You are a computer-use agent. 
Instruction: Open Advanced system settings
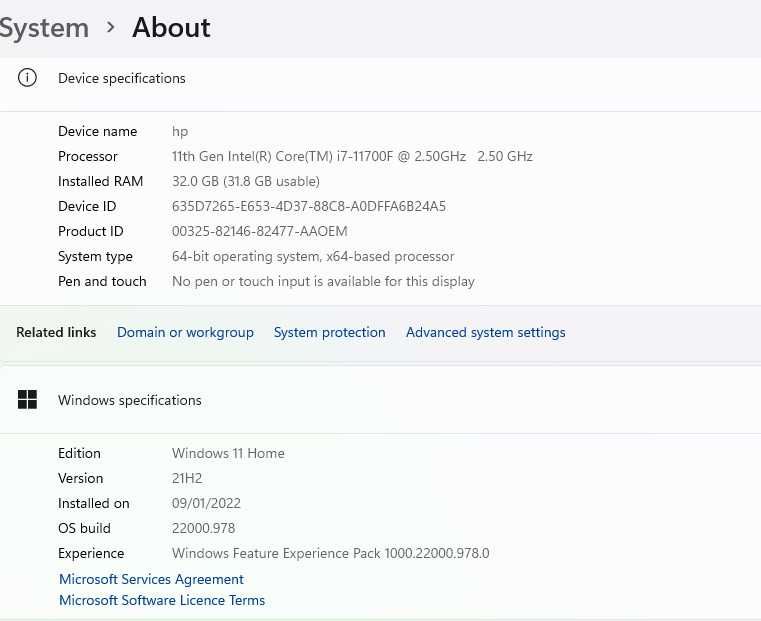(485, 332)
